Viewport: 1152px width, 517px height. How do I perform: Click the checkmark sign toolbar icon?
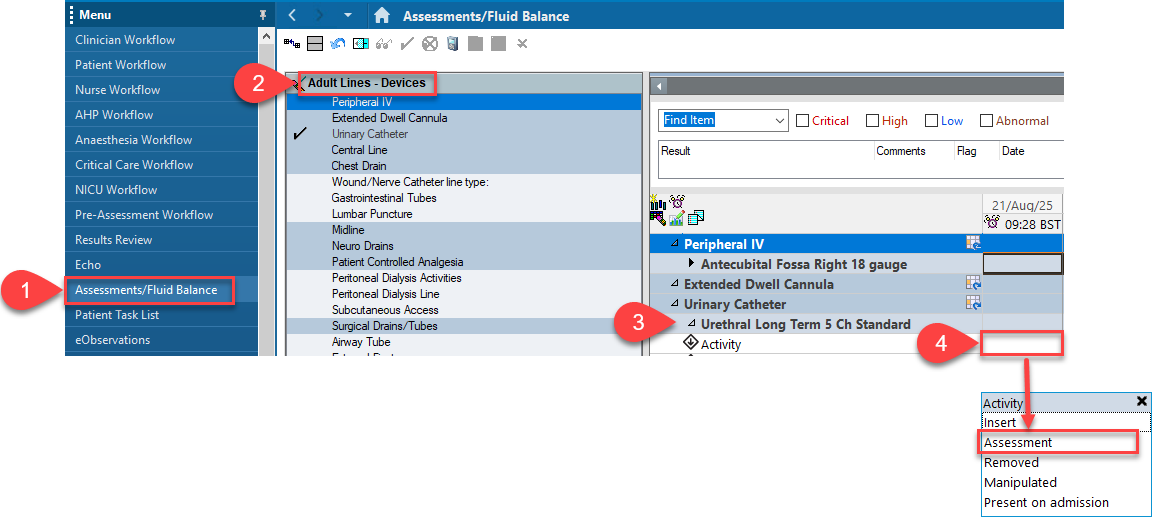(406, 44)
